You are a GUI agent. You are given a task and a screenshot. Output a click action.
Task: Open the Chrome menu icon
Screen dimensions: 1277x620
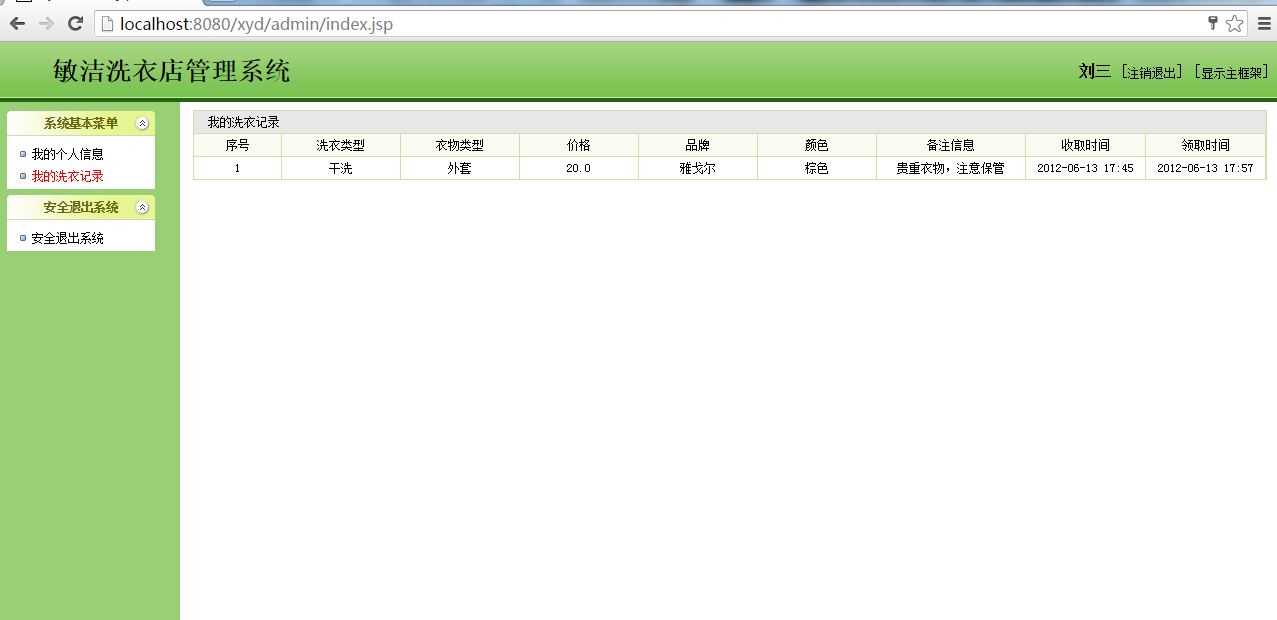pyautogui.click(x=1264, y=24)
